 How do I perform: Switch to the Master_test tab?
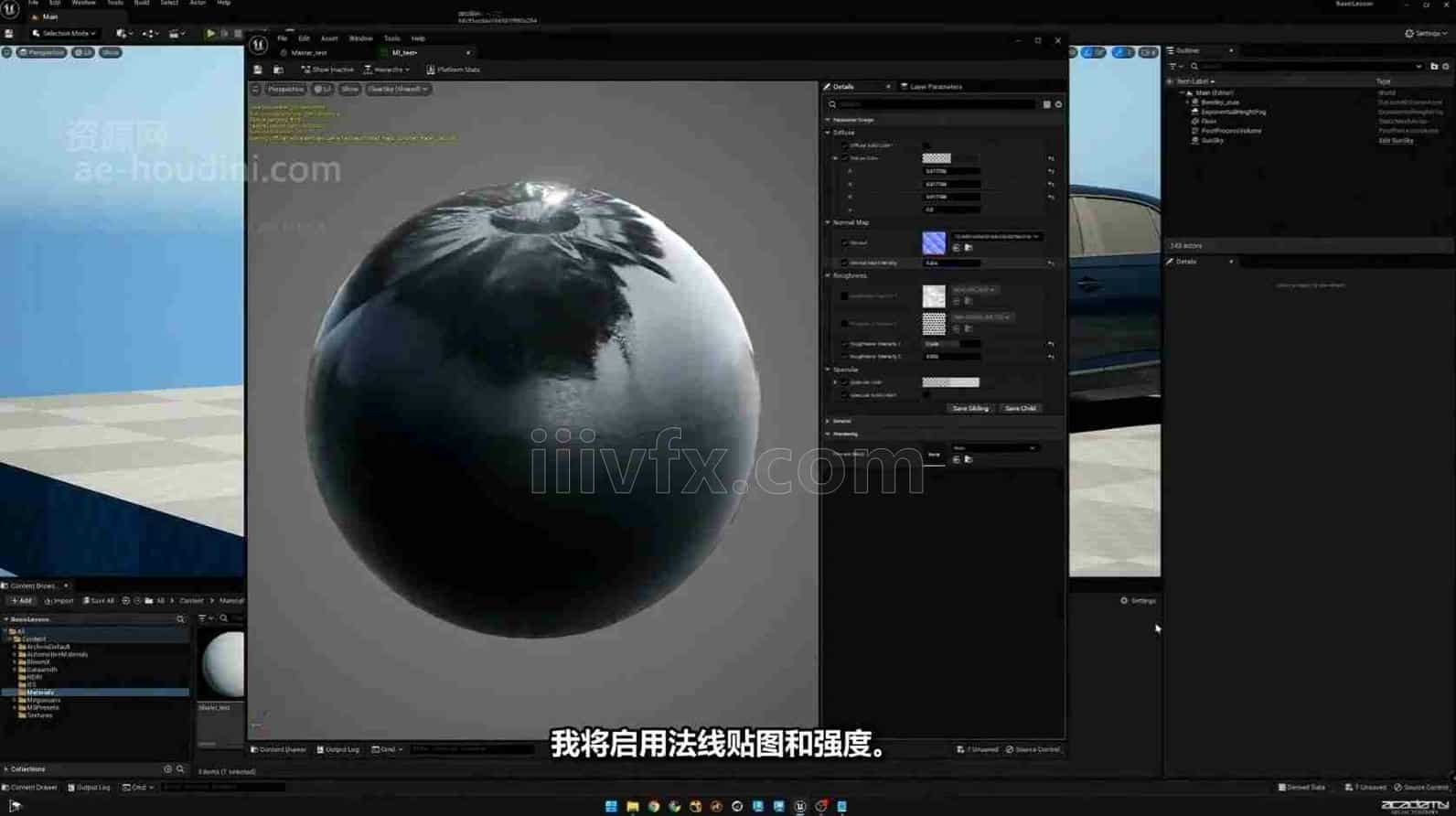(x=309, y=53)
